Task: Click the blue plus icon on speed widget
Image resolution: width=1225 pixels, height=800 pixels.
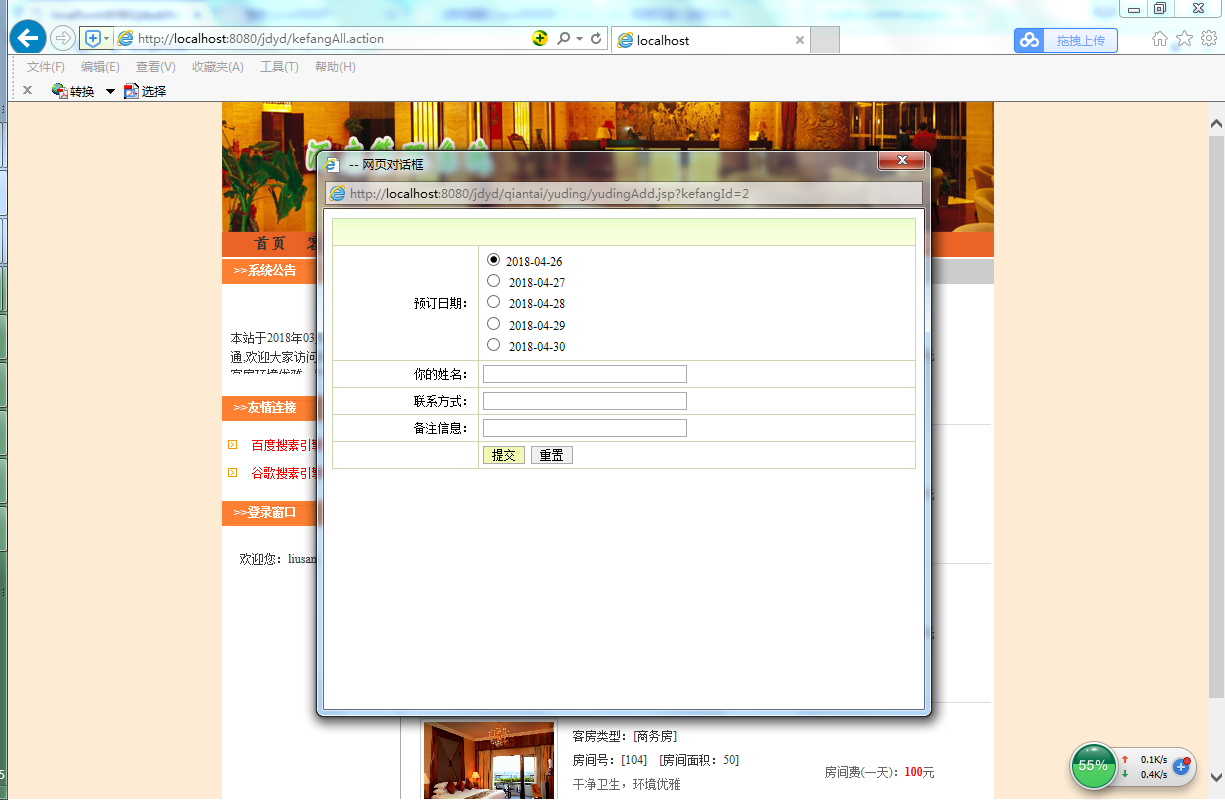Action: 1181,766
